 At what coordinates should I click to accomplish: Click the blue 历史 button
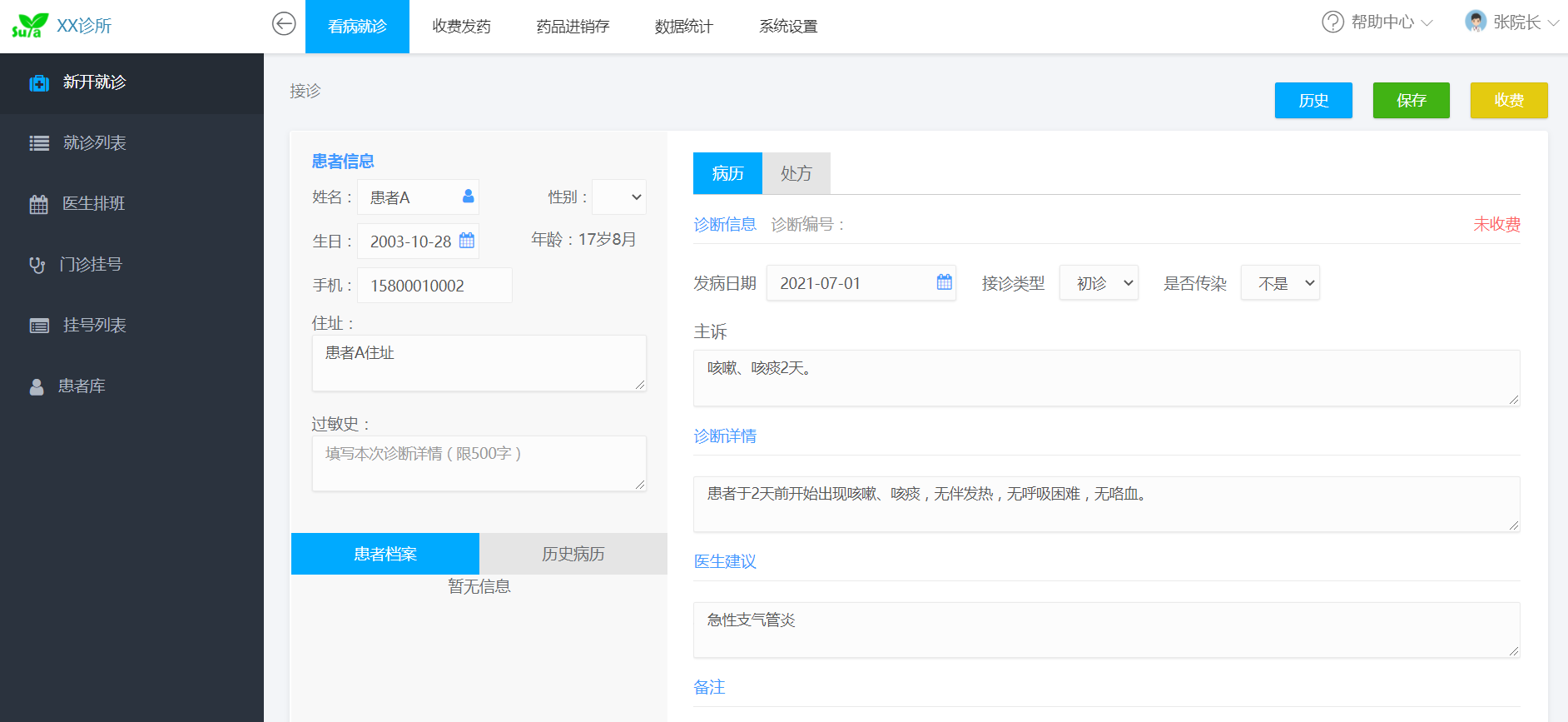tap(1313, 100)
